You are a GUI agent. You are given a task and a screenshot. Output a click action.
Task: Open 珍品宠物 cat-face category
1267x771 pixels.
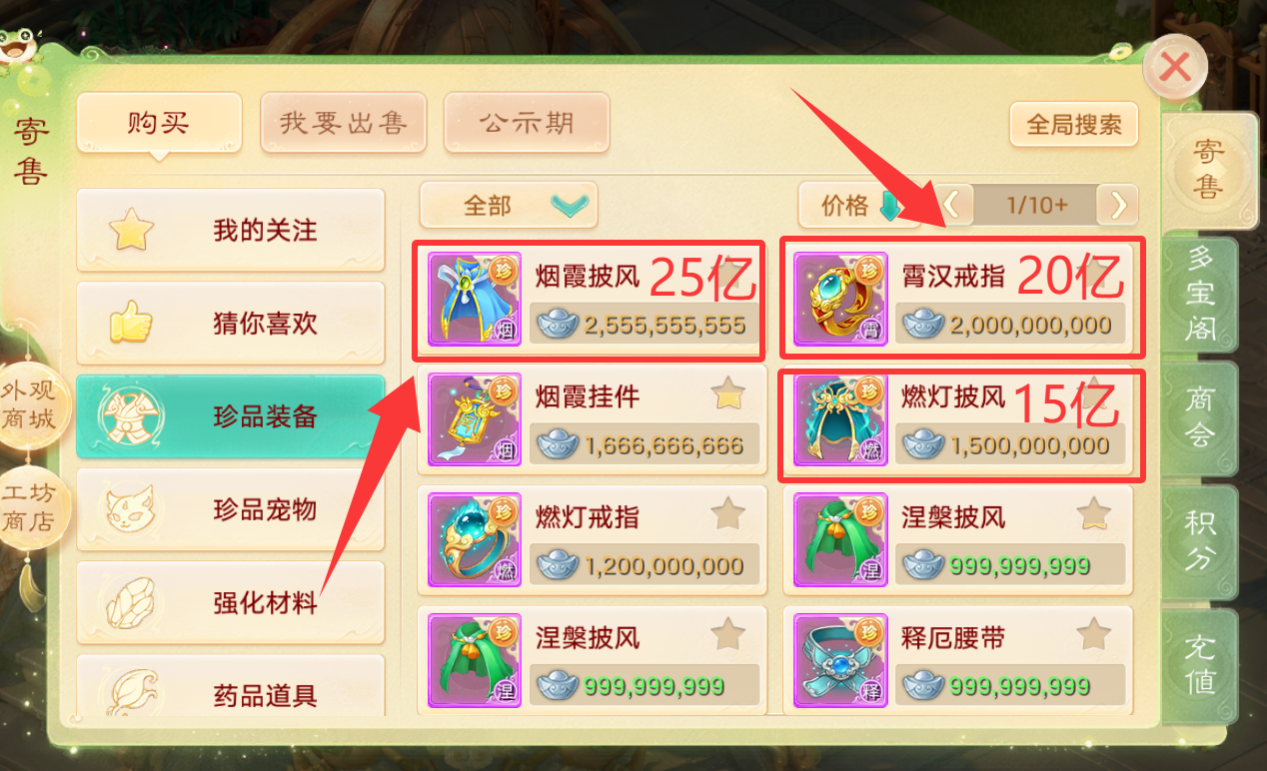tap(230, 510)
